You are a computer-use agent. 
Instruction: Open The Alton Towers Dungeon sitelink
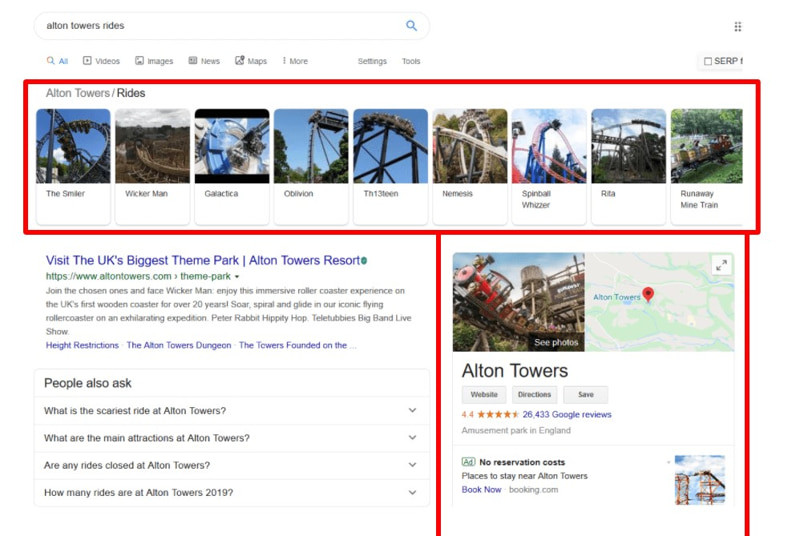(179, 345)
